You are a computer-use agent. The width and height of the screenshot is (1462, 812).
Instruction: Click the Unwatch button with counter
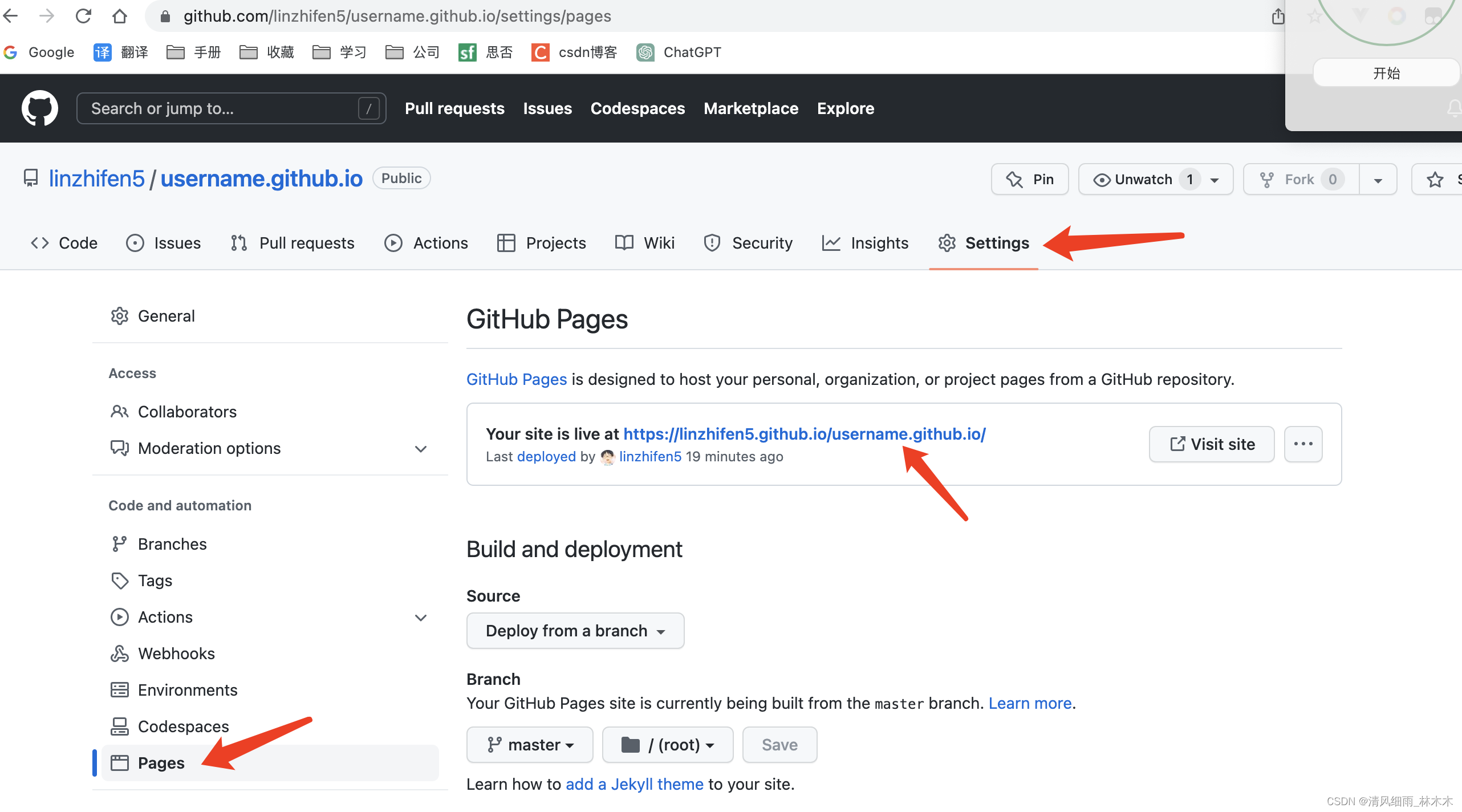1155,179
